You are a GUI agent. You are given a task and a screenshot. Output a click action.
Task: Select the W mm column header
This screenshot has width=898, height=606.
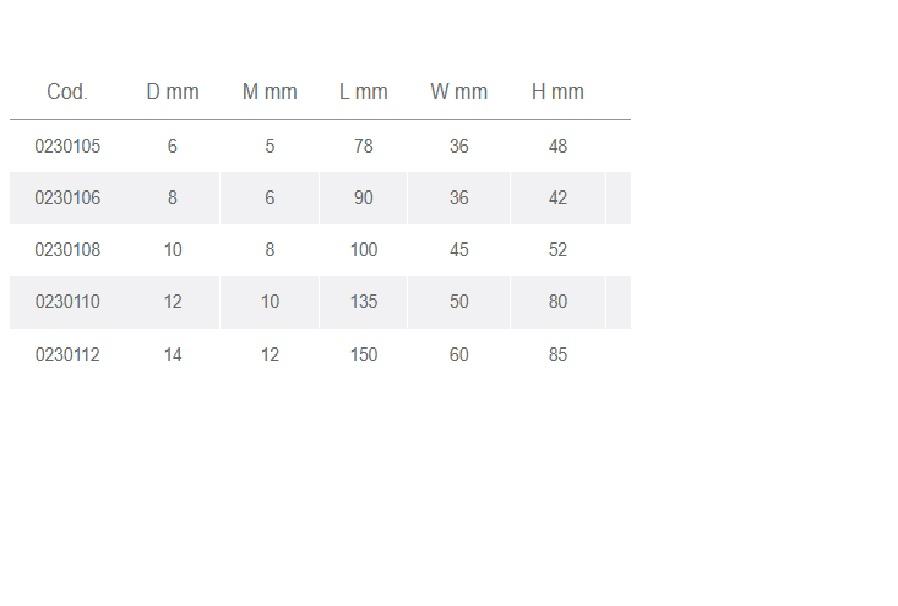click(459, 92)
